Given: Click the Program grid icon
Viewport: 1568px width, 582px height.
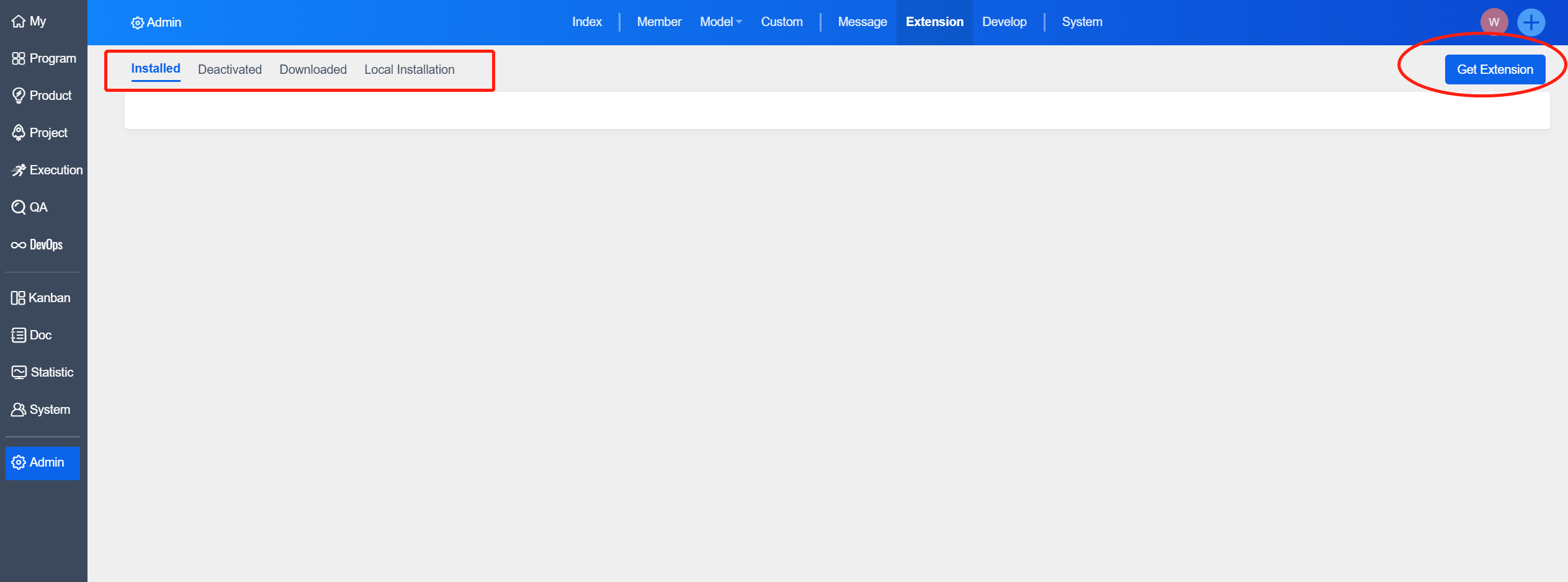Looking at the screenshot, I should (x=19, y=59).
